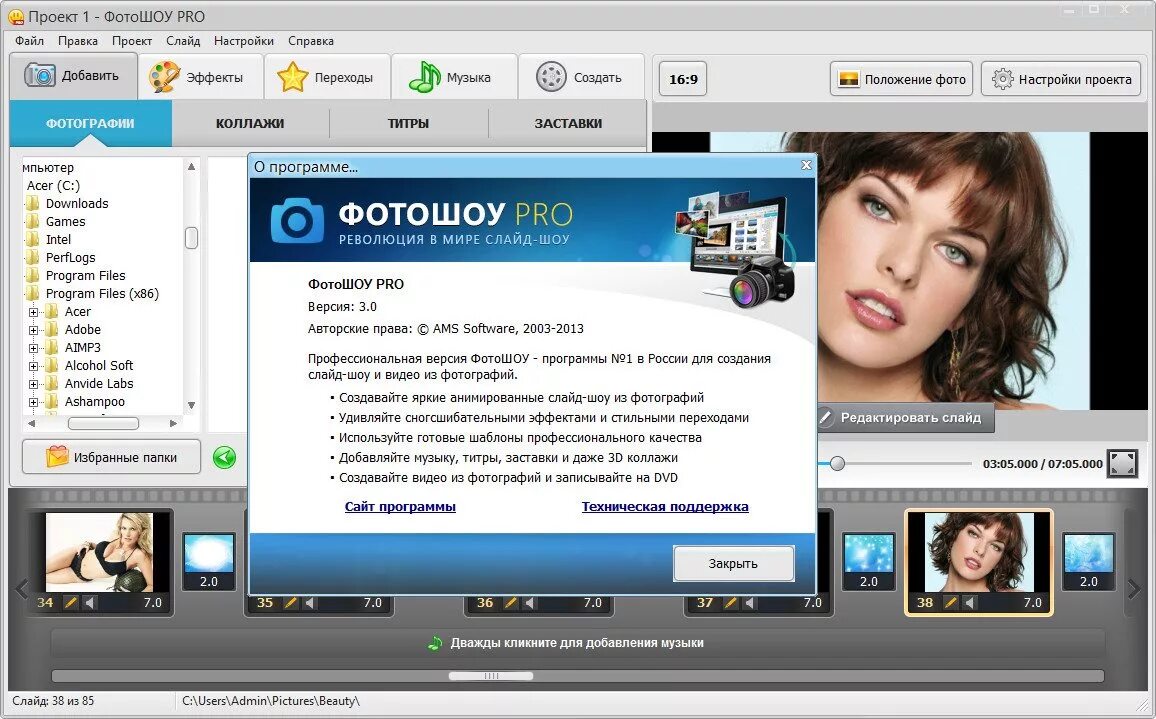This screenshot has height=719, width=1156.
Task: Click the edit pencil icon on slide 38
Action: [x=950, y=602]
